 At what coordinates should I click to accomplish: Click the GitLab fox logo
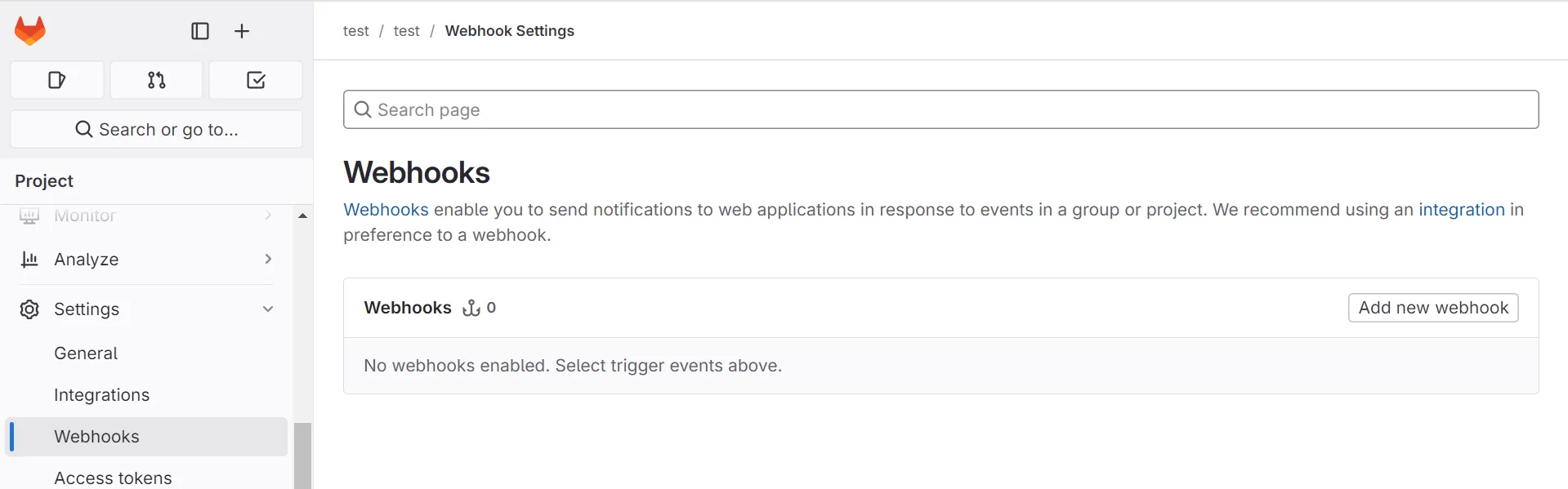[x=30, y=31]
